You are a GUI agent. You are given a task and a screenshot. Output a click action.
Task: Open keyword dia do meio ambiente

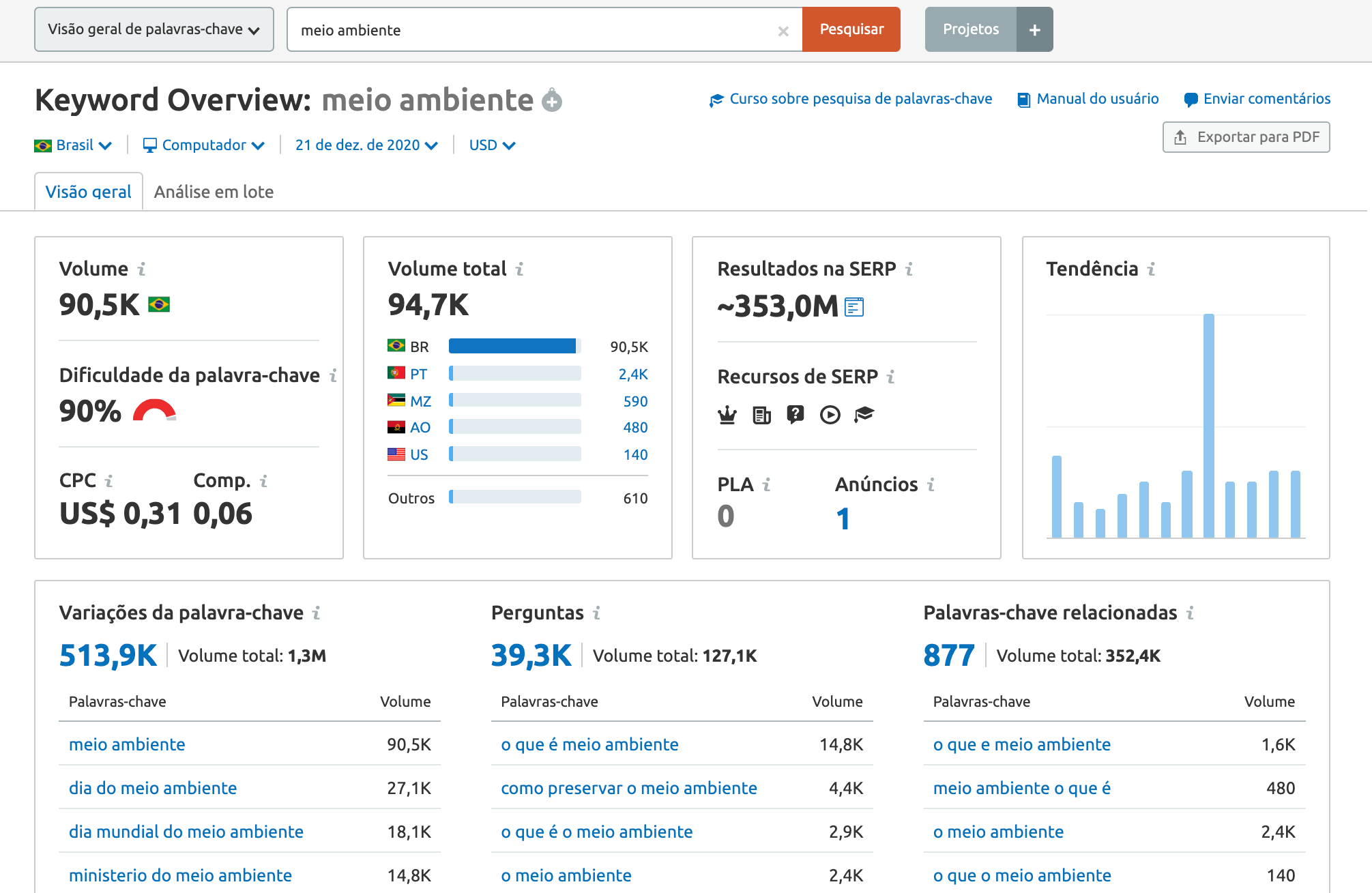pyautogui.click(x=153, y=788)
